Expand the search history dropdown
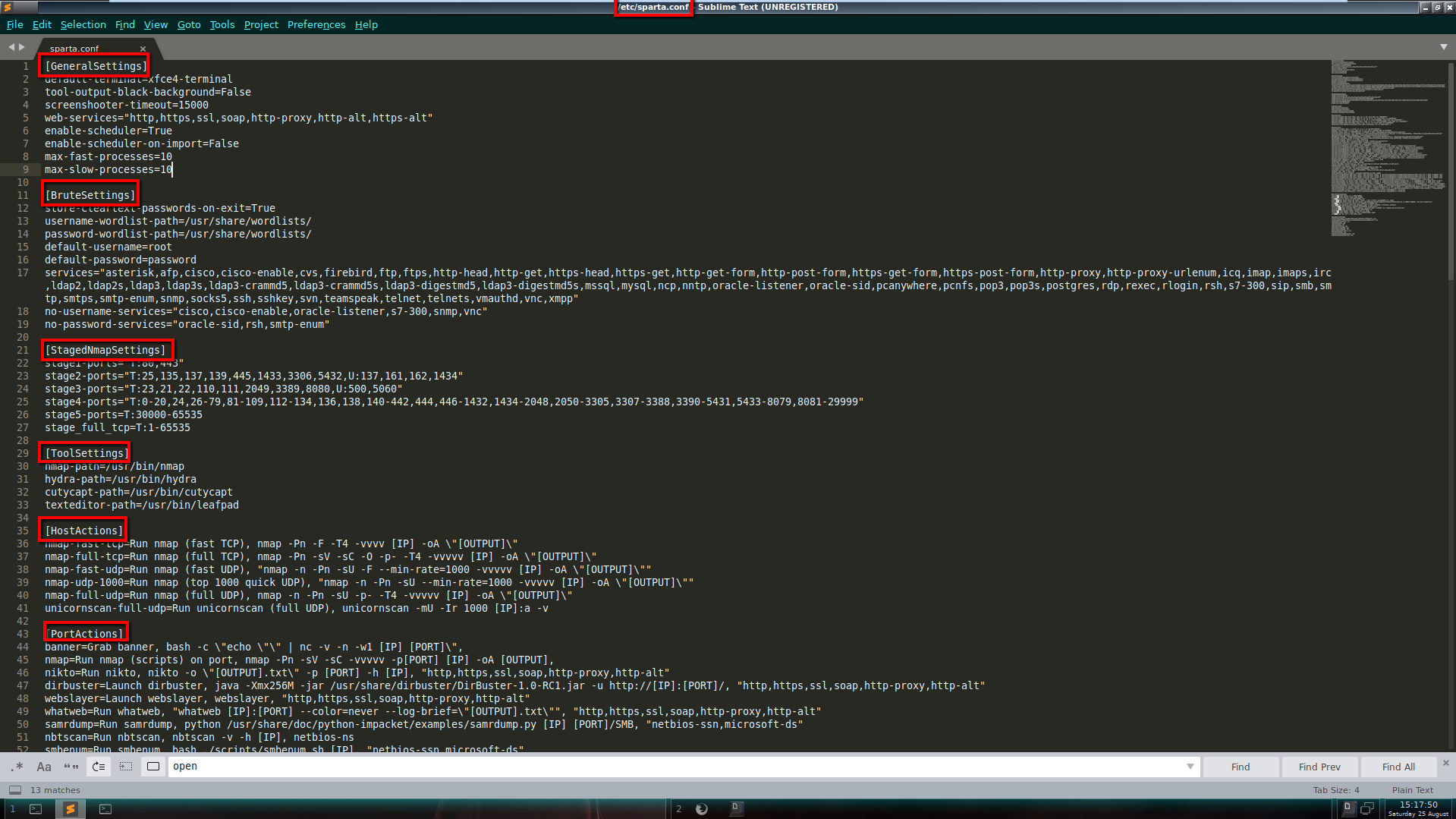Viewport: 1456px width, 819px height. 1190,767
